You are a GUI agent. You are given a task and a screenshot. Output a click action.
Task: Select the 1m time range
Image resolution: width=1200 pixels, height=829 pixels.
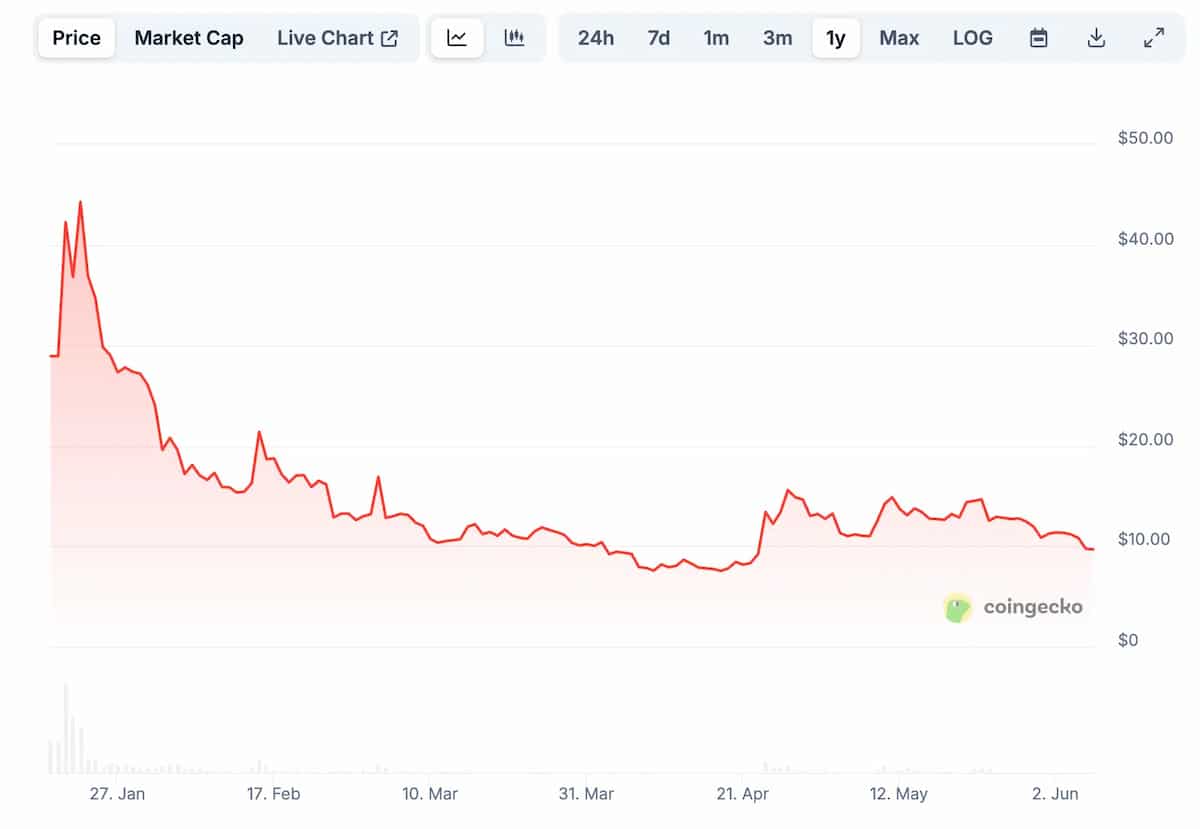tap(716, 38)
